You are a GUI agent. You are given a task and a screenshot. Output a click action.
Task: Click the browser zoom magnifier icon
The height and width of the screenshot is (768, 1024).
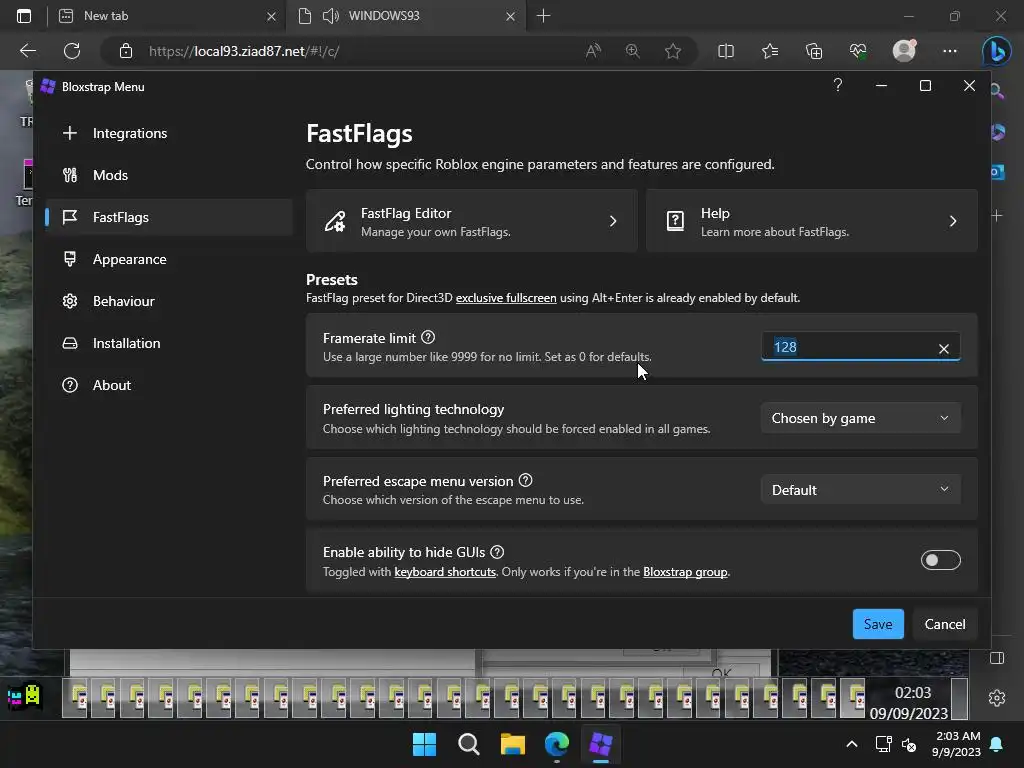pos(632,51)
